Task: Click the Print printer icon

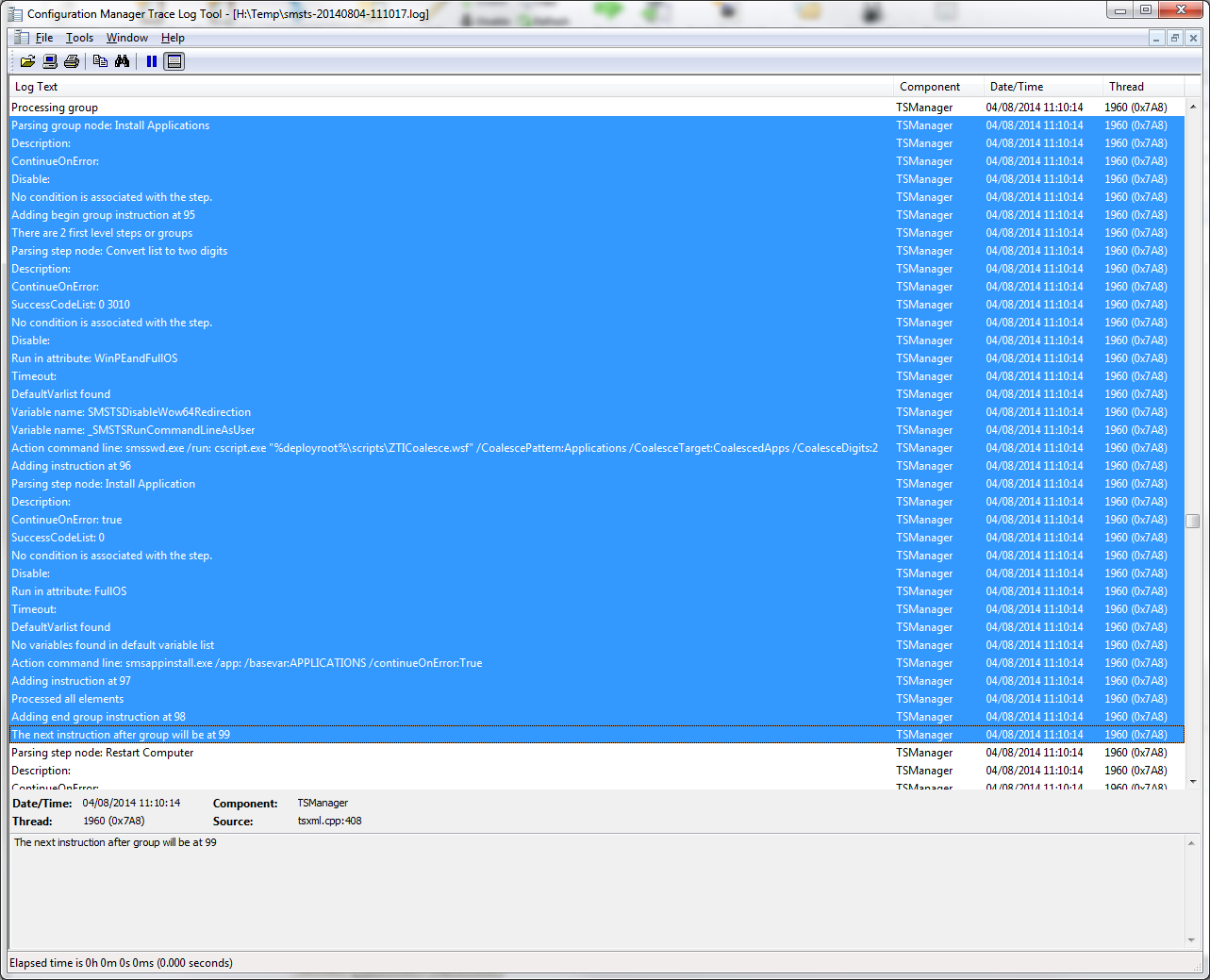Action: (72, 61)
